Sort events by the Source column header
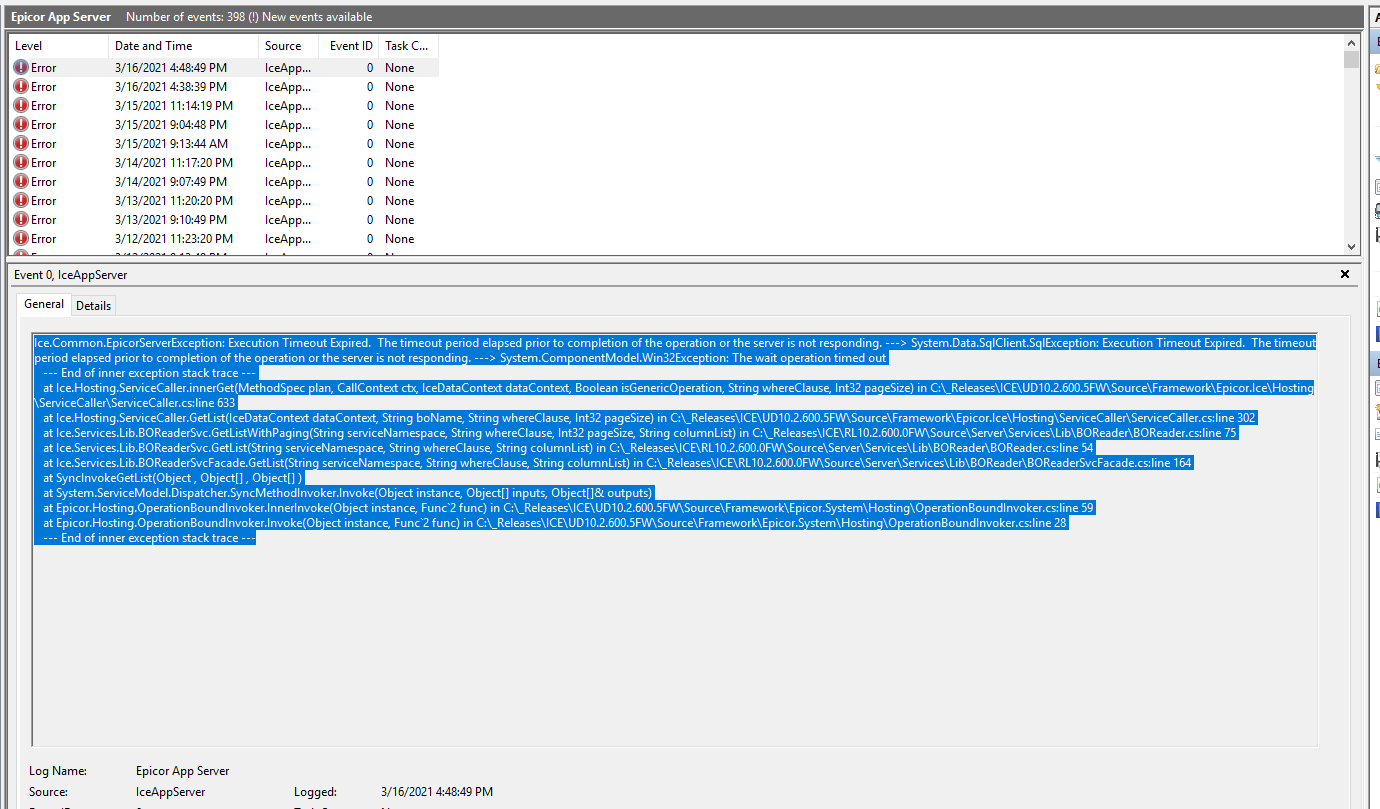This screenshot has height=809, width=1380. click(x=289, y=46)
